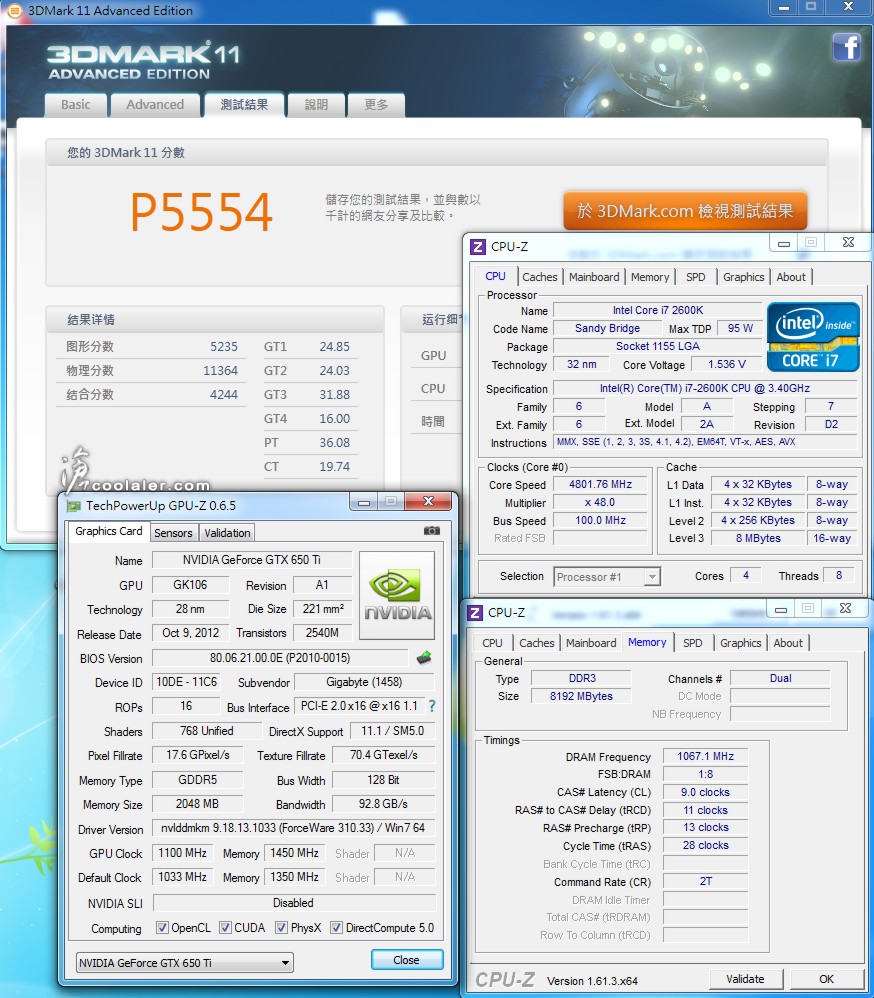Toggle the CUDA checkbox in GPU-Z
The height and width of the screenshot is (998, 874).
(225, 927)
